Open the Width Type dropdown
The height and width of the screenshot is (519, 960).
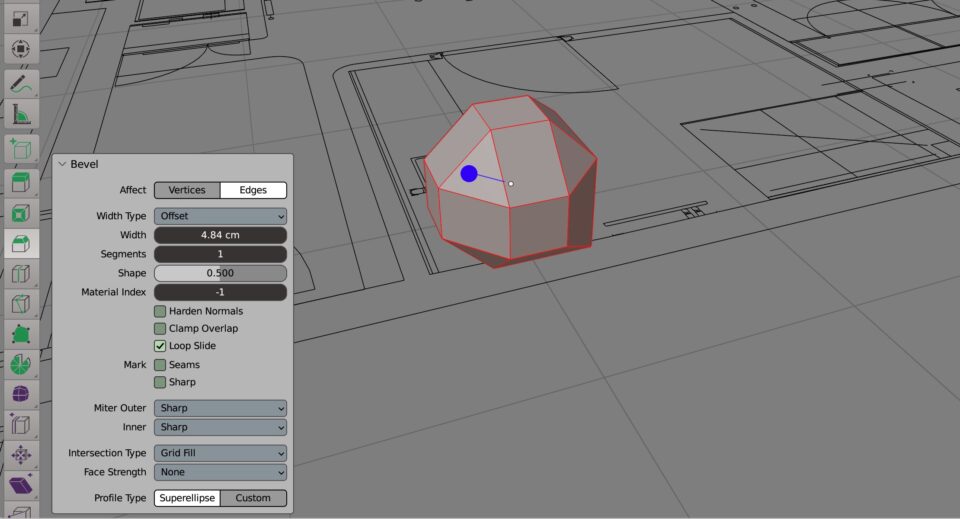click(220, 216)
